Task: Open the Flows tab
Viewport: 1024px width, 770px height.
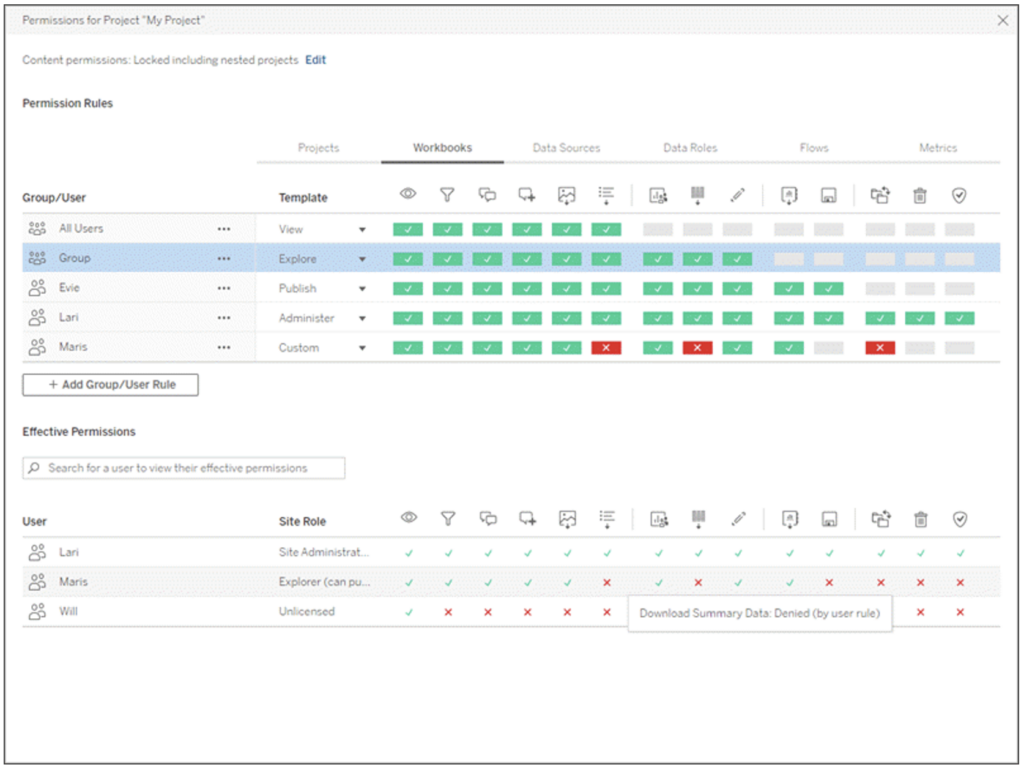Action: (813, 147)
